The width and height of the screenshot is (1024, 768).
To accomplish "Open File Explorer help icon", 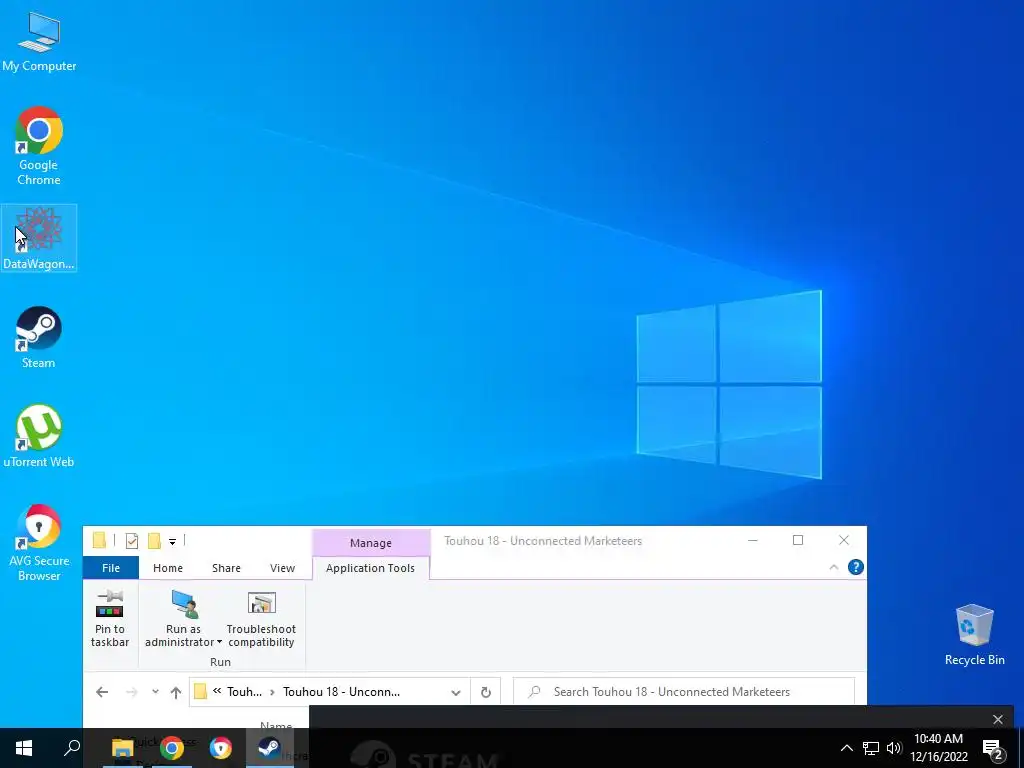I will click(x=856, y=567).
